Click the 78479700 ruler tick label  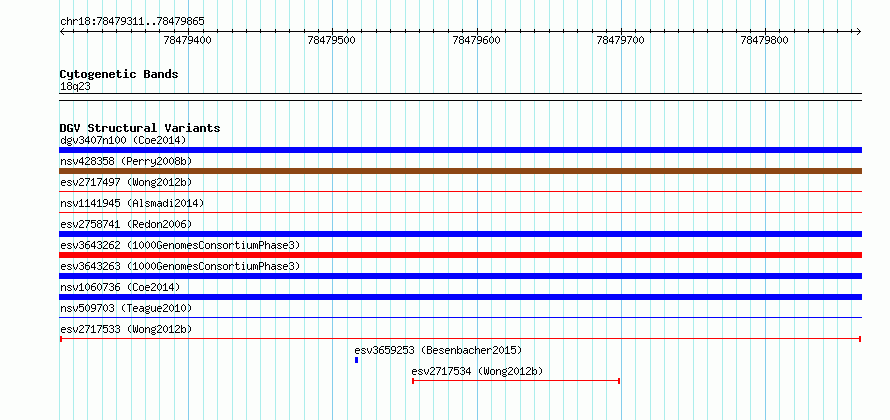click(x=621, y=40)
